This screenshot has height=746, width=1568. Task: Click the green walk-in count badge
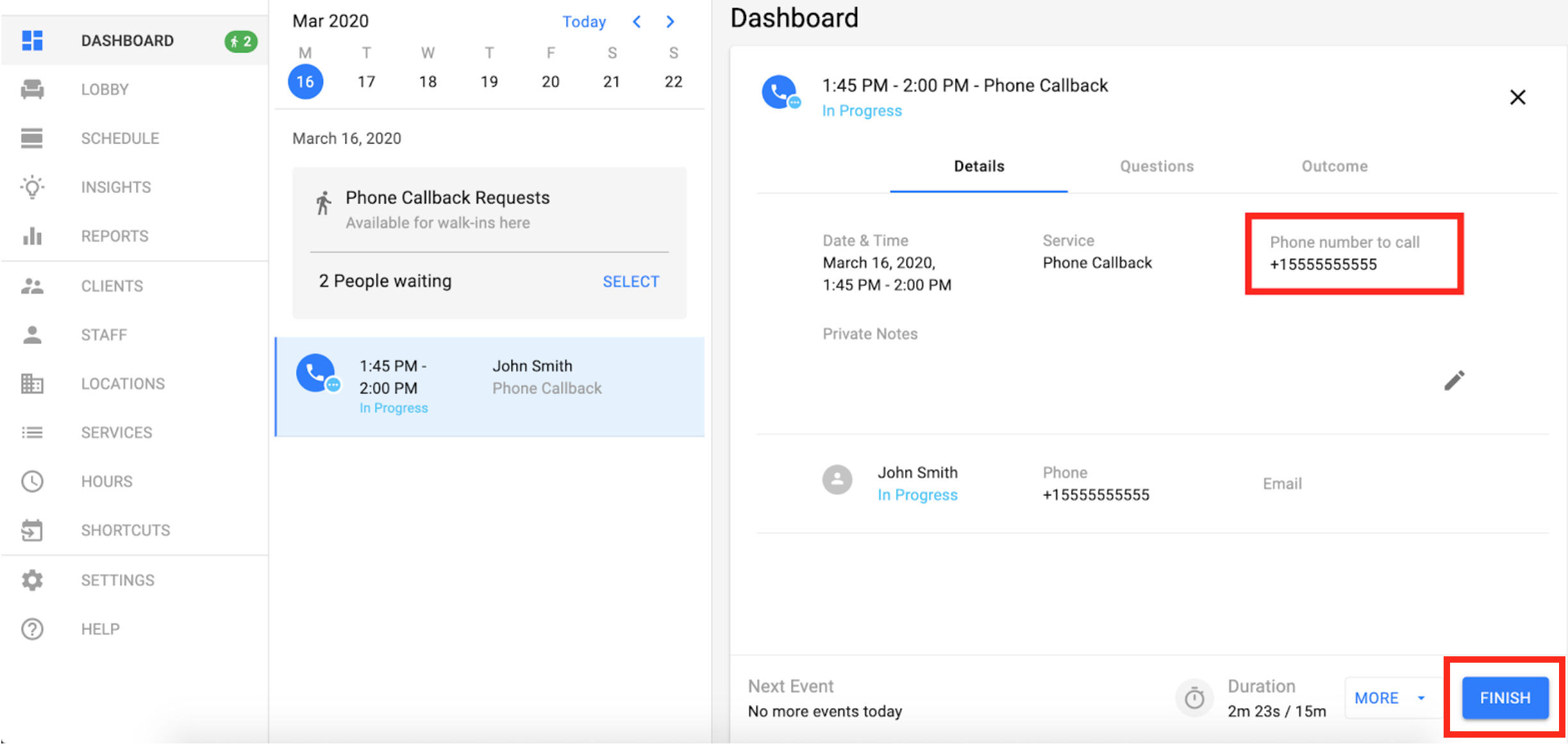(241, 41)
